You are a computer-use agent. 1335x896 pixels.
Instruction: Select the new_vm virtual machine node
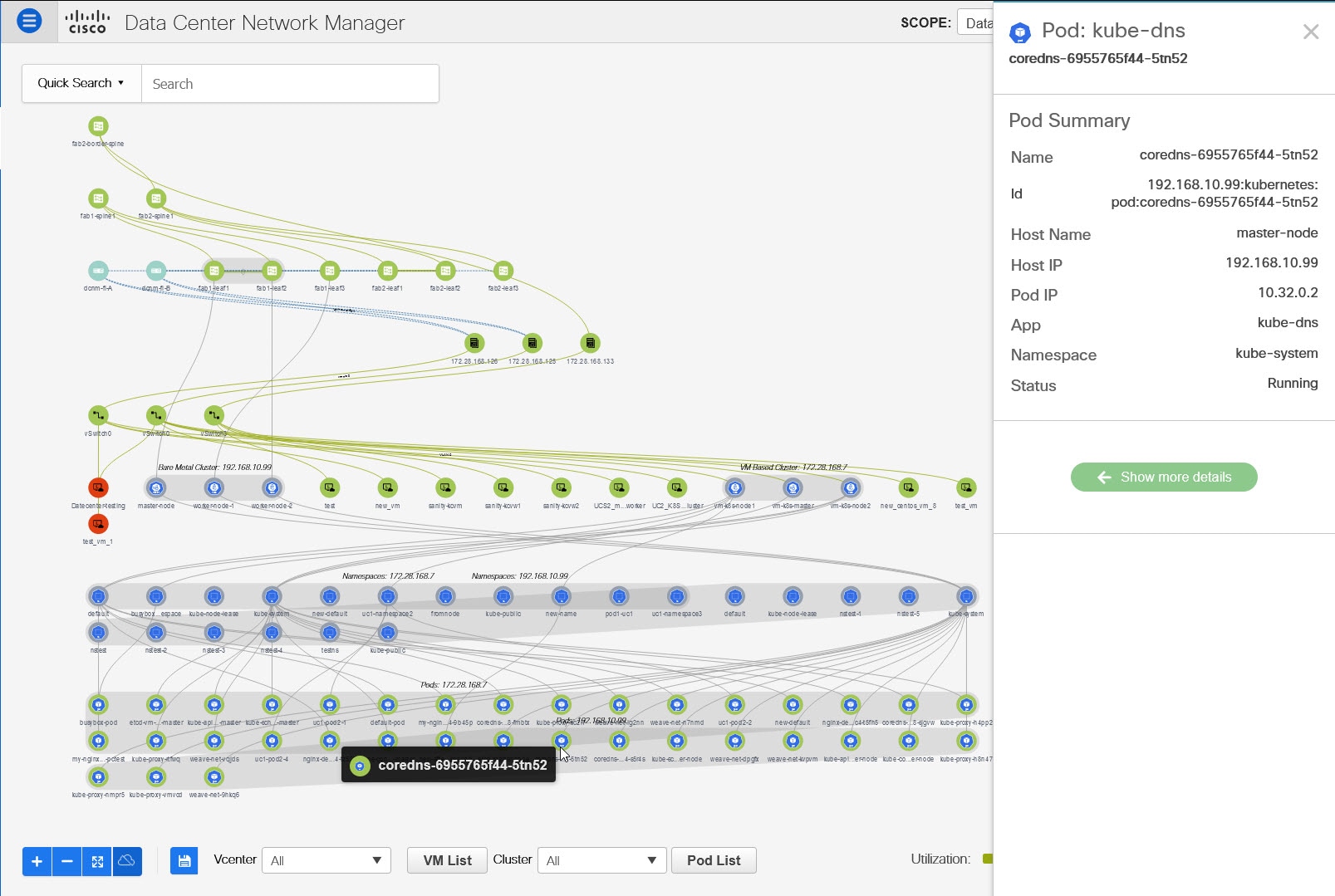[388, 487]
